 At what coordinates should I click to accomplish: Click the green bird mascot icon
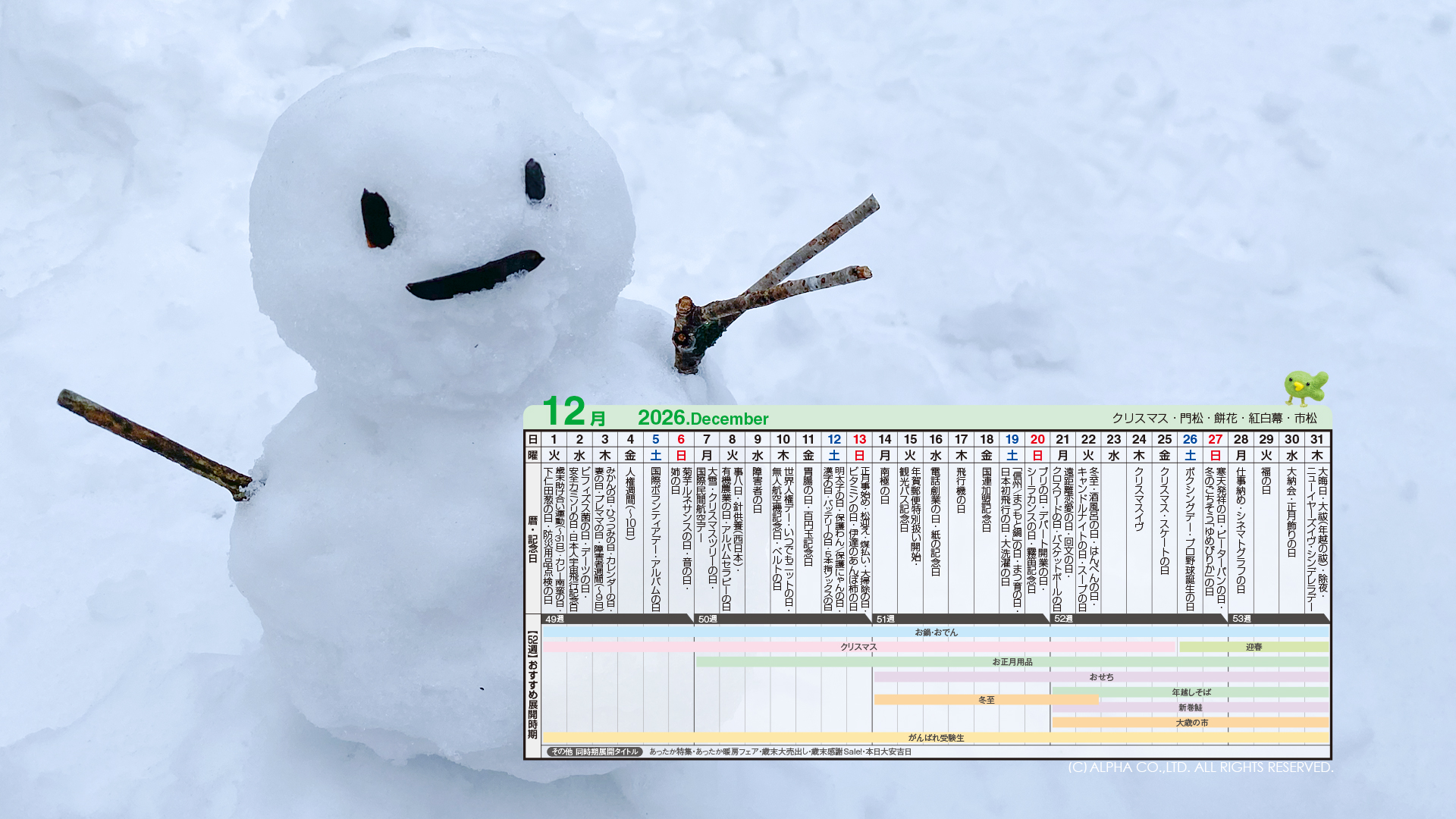click(x=1305, y=388)
